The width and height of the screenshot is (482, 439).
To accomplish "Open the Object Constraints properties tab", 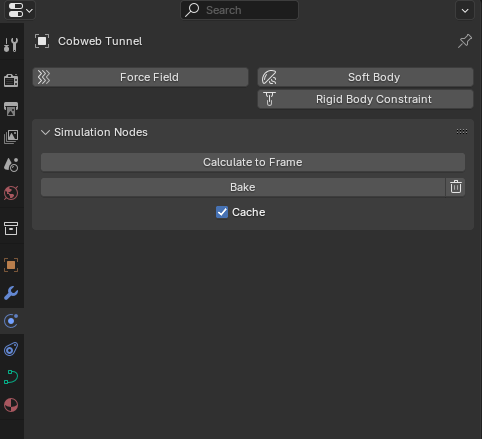I will (x=11, y=349).
